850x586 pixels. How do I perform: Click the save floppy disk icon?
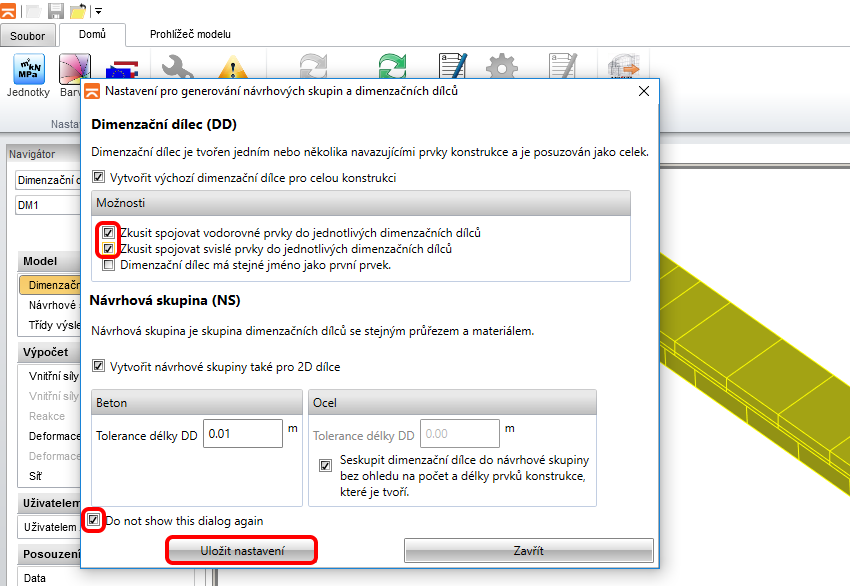pyautogui.click(x=56, y=10)
